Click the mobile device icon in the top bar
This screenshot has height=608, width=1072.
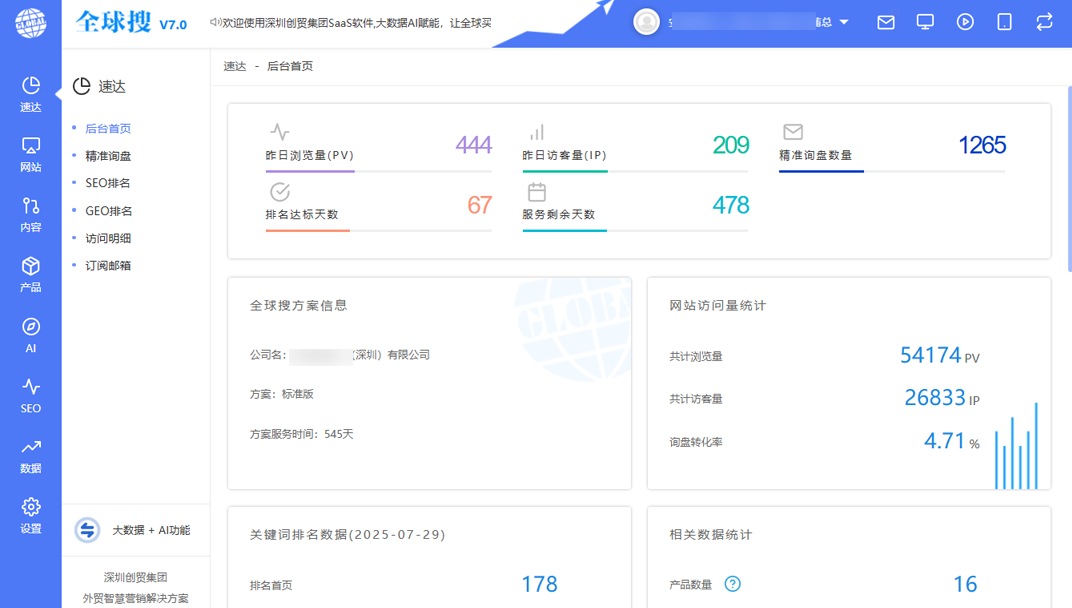[x=1005, y=22]
